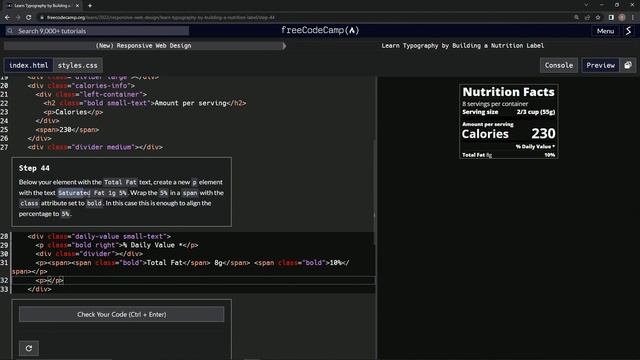This screenshot has width=640, height=360.
Task: Open preview in new window icon
Action: (x=628, y=65)
